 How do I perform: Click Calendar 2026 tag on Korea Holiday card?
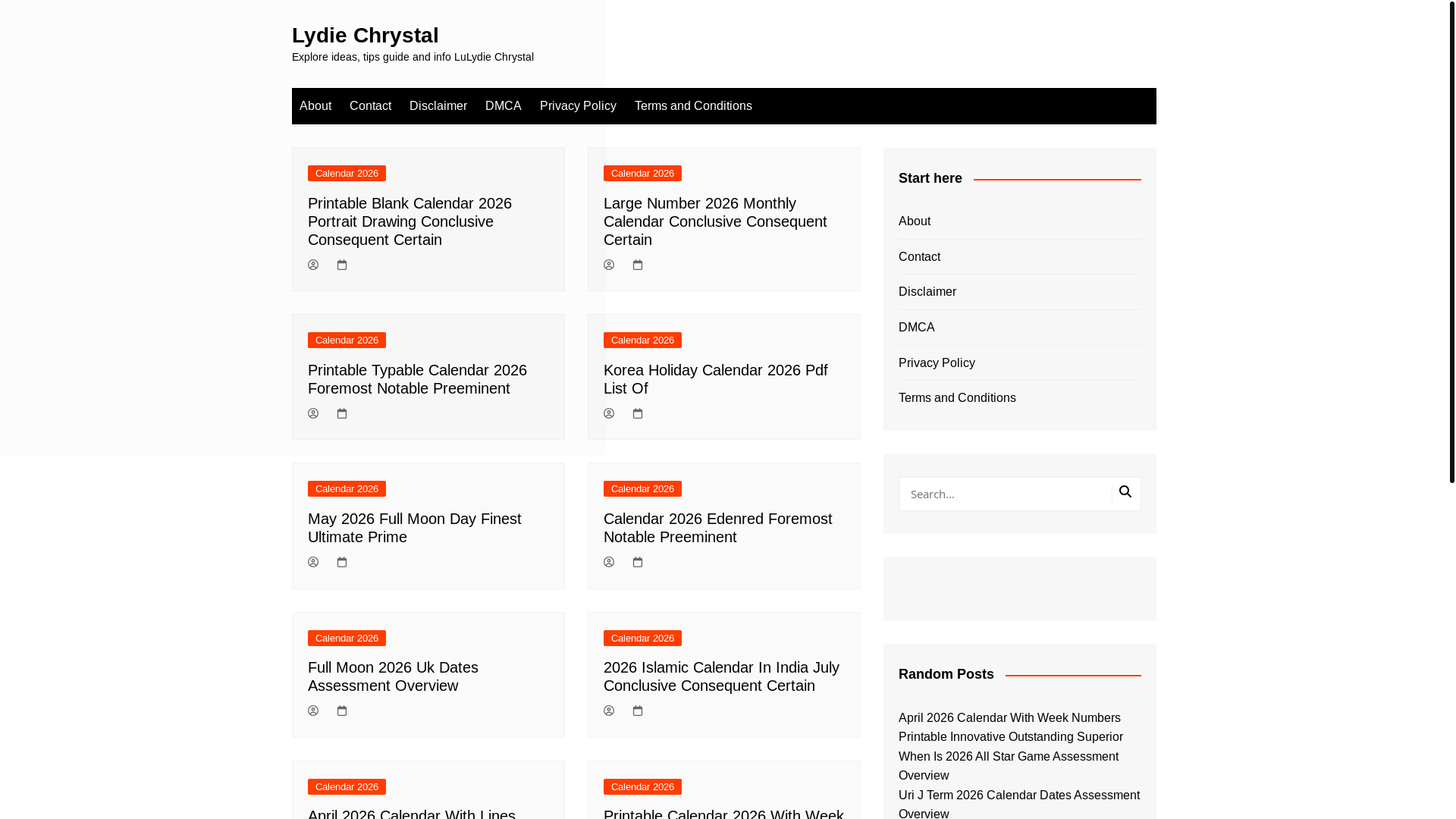point(642,340)
